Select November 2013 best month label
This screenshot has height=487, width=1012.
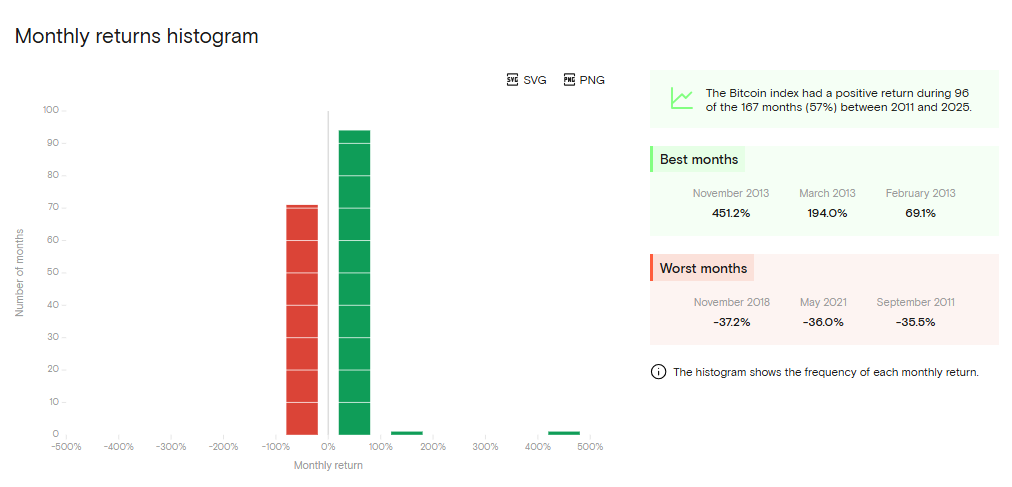731,193
